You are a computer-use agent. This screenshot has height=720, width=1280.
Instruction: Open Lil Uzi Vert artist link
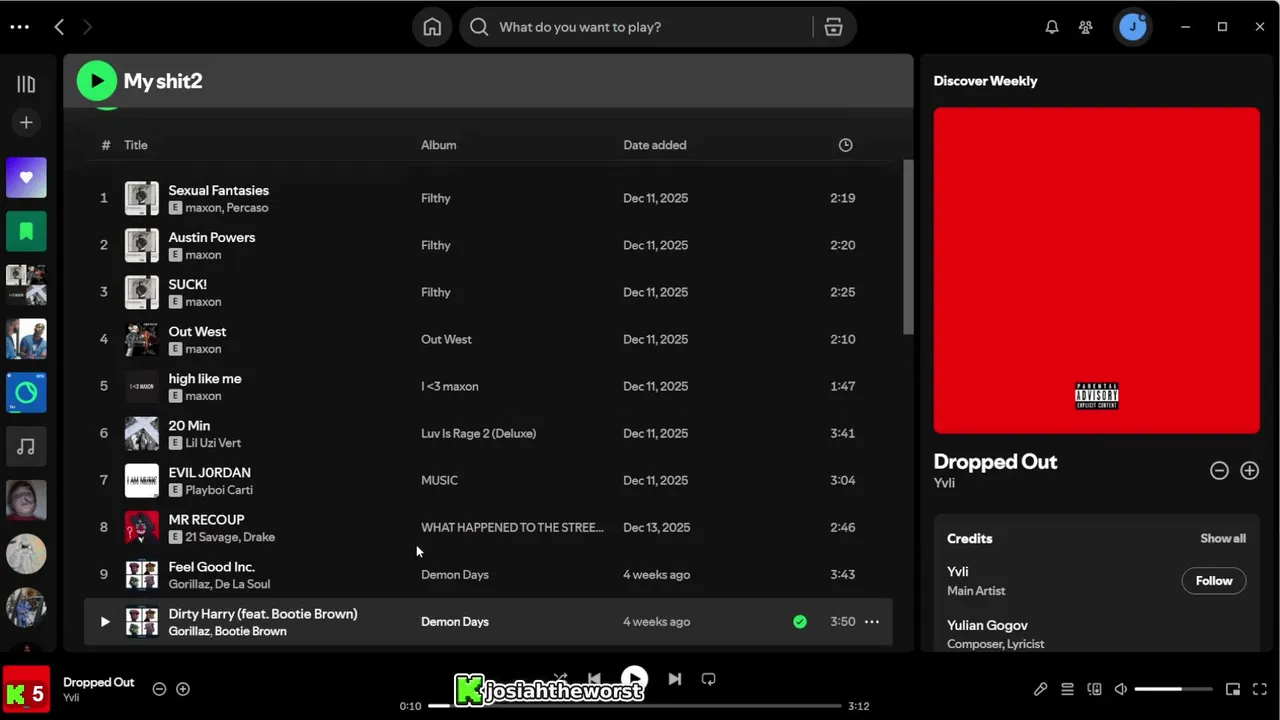tap(213, 443)
